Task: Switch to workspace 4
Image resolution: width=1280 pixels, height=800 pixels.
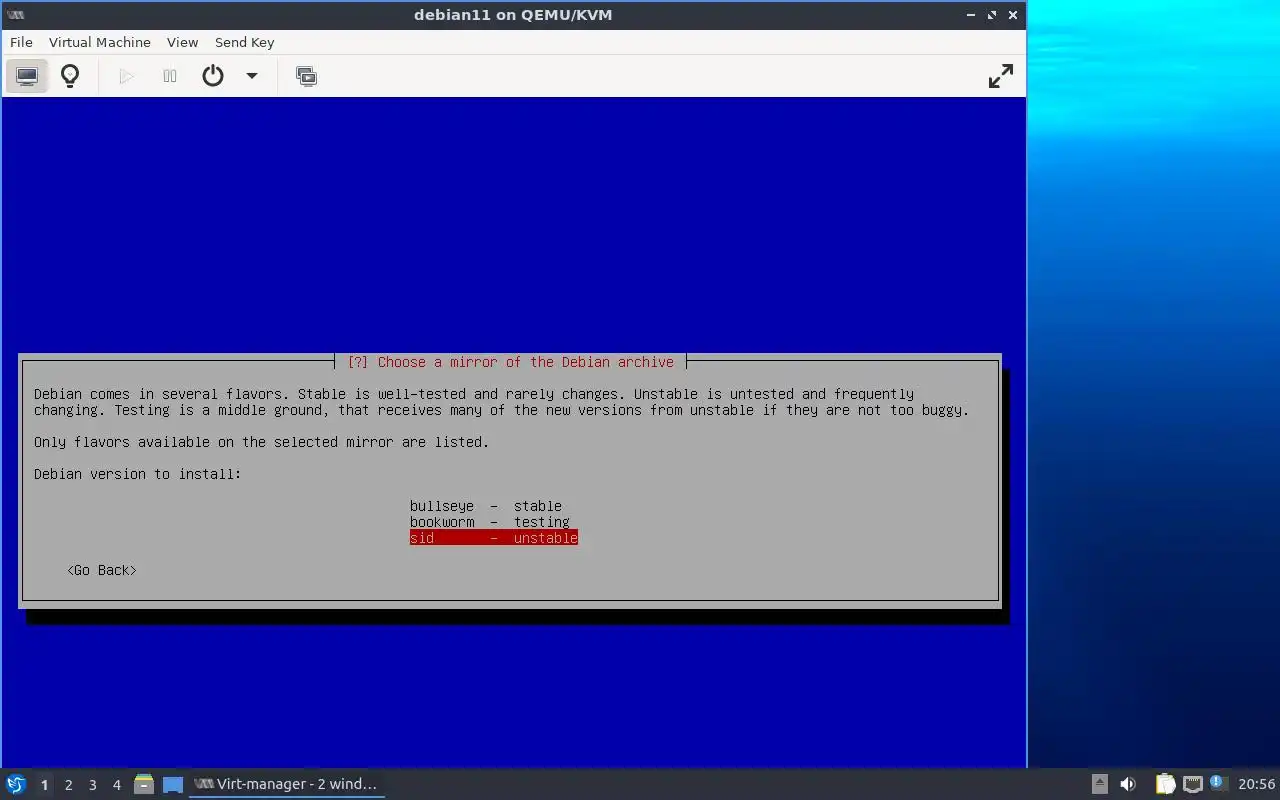Action: (116, 785)
